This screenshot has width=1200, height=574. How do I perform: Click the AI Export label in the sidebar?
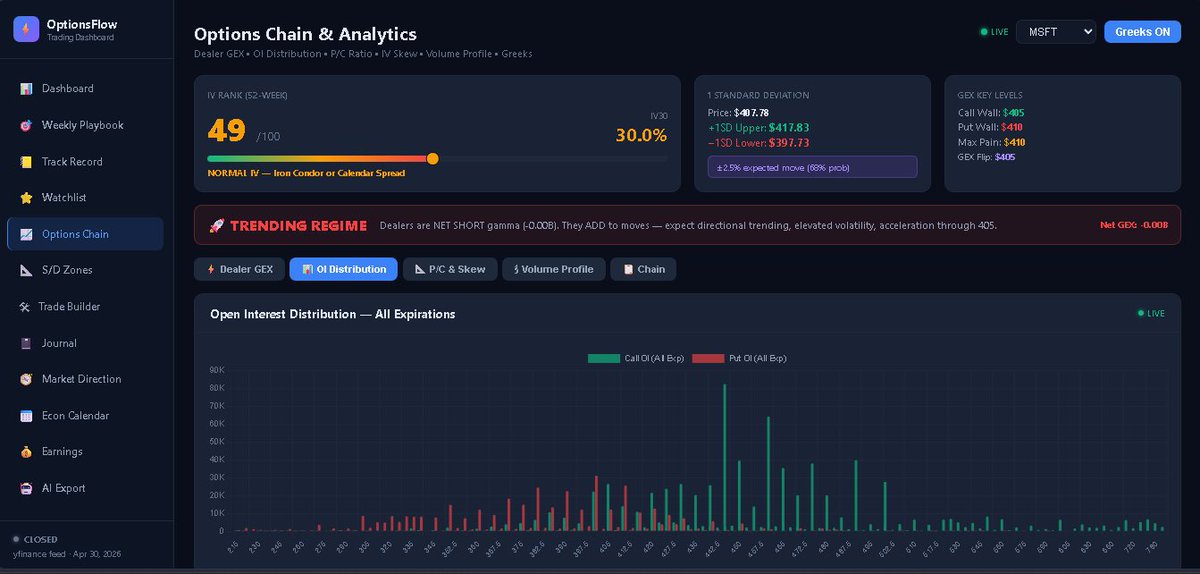click(x=64, y=488)
